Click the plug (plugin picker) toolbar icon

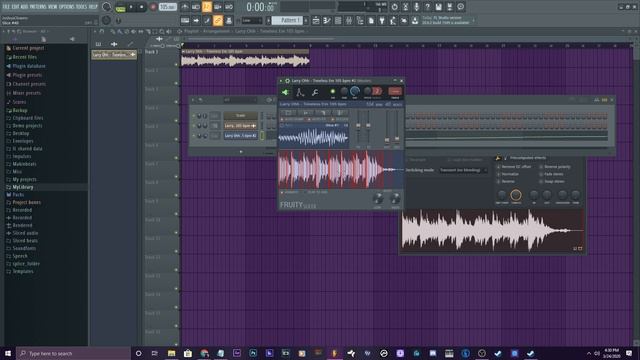tap(382, 20)
